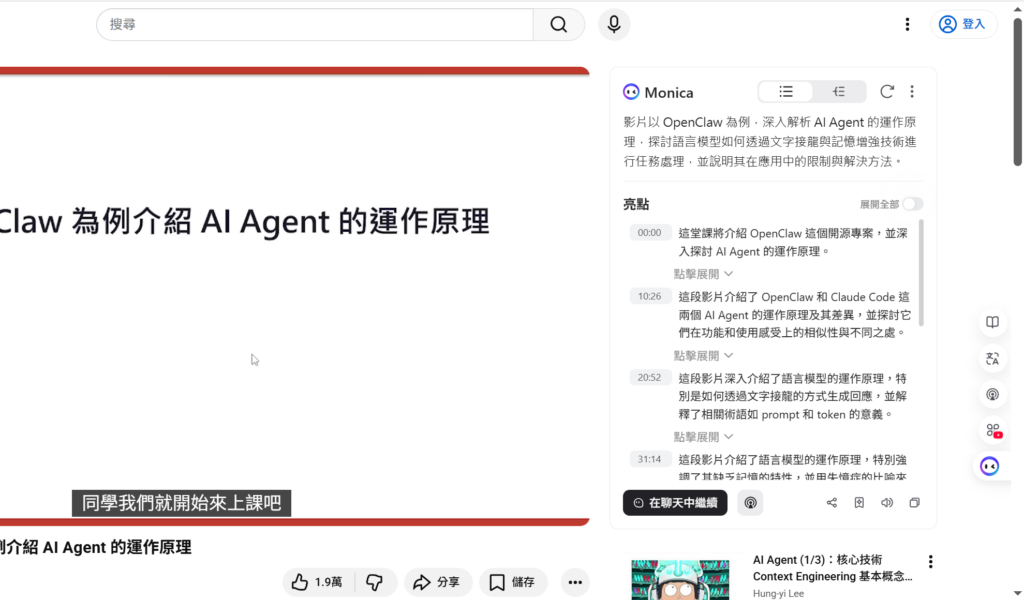Open the YouTube tools grid sidebar icon

993,431
